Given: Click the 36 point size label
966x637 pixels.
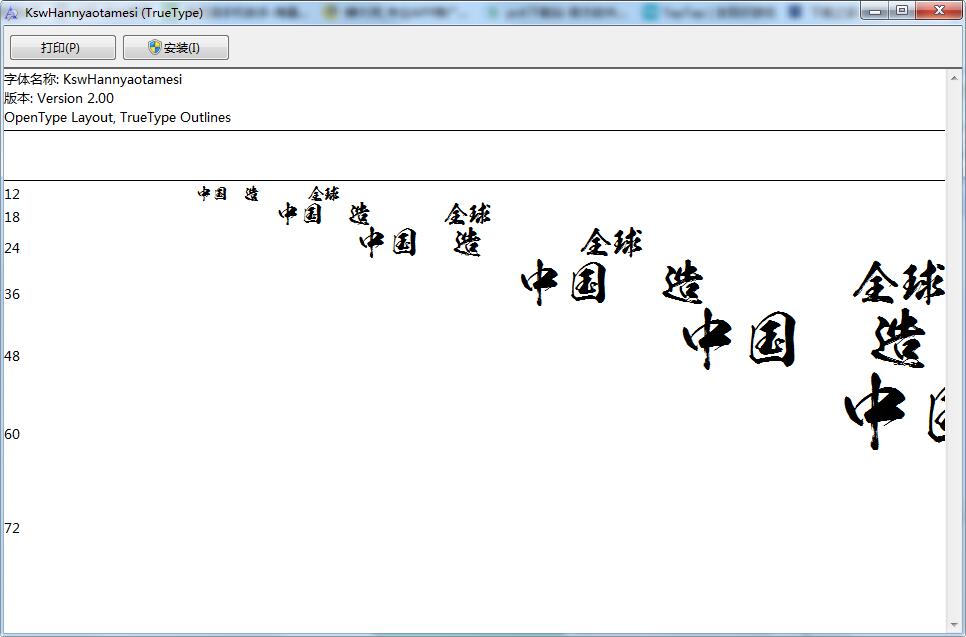Looking at the screenshot, I should pos(12,294).
